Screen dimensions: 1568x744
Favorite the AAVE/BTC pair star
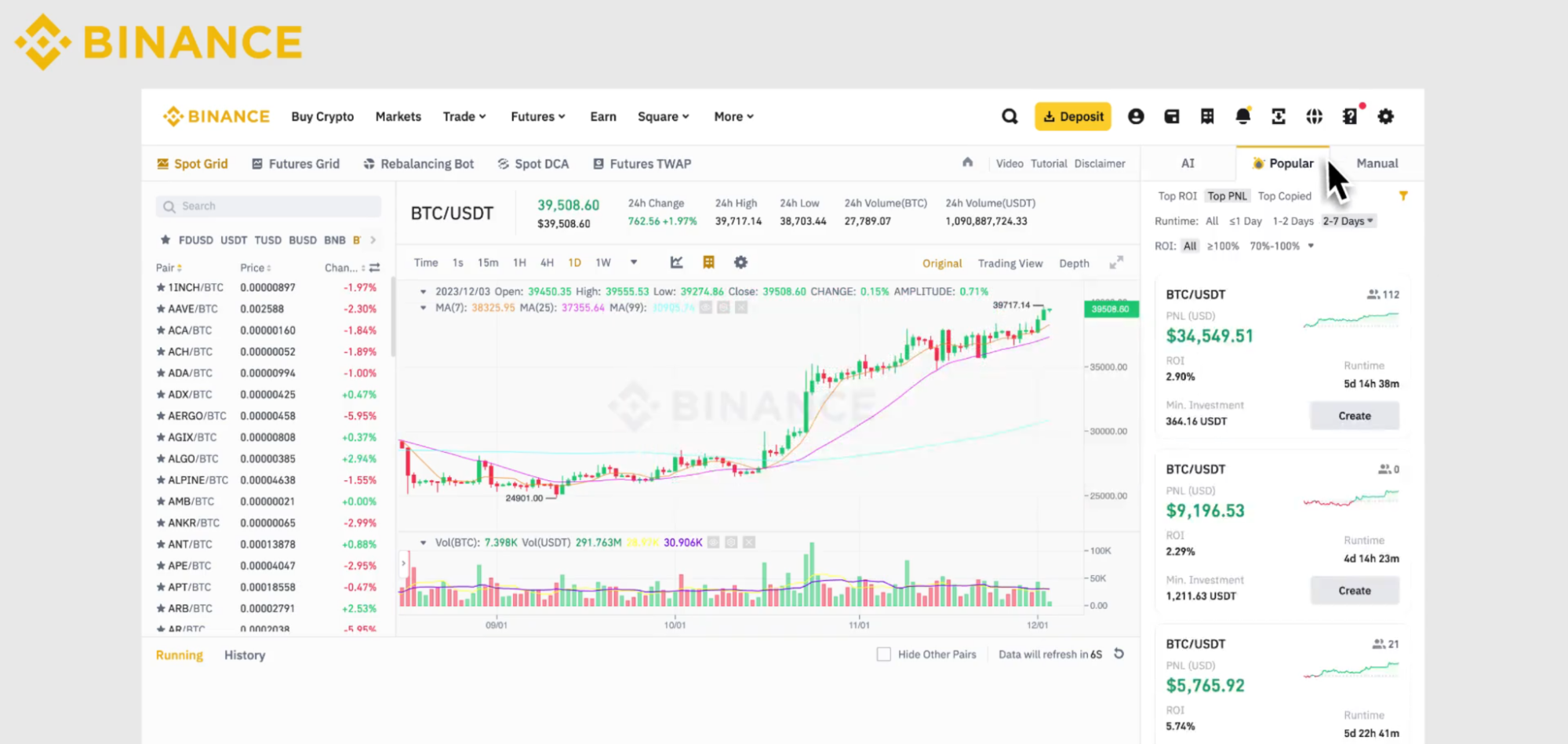(x=160, y=308)
